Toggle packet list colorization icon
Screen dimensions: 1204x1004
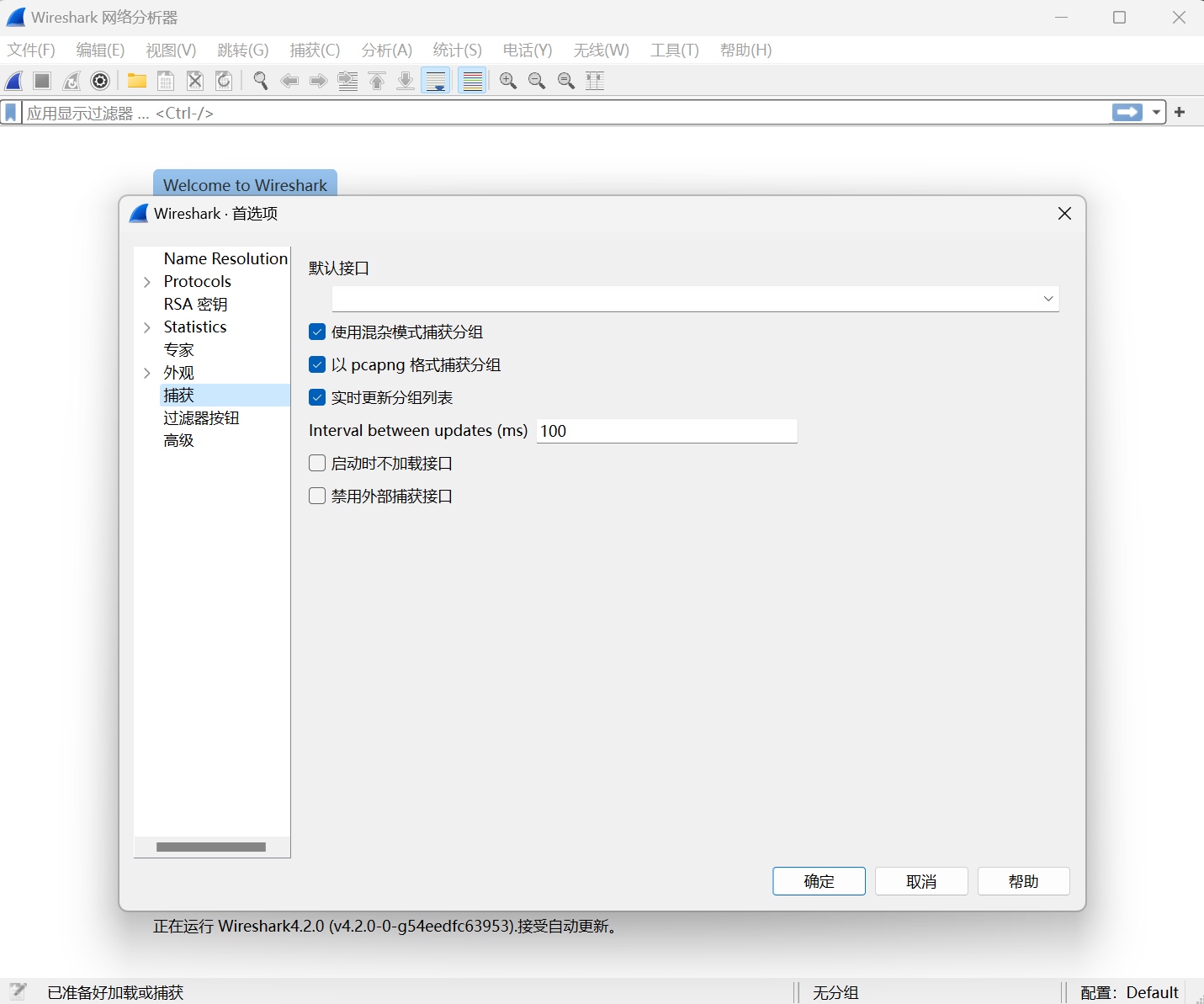pyautogui.click(x=473, y=81)
